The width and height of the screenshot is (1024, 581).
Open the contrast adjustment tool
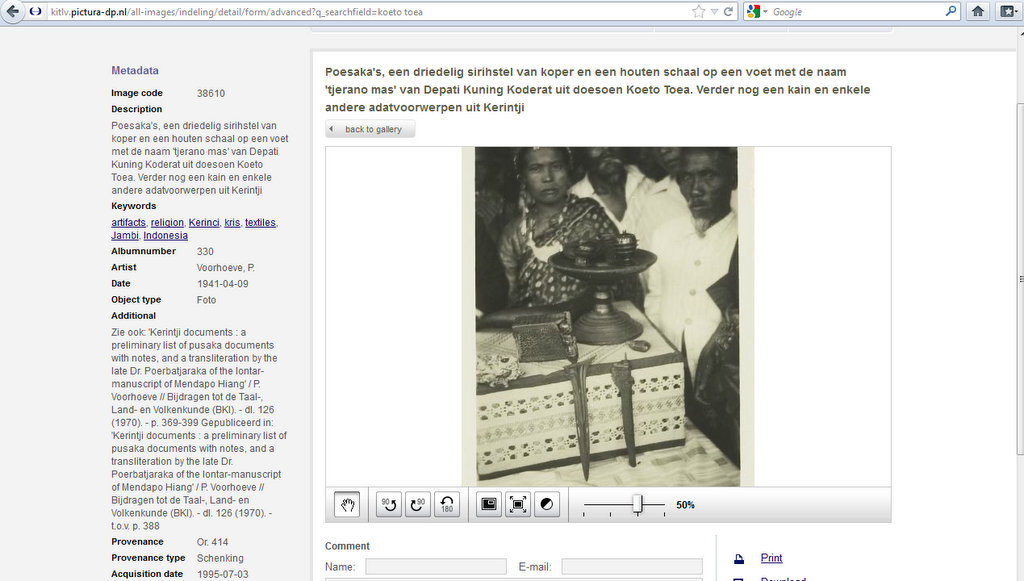547,505
